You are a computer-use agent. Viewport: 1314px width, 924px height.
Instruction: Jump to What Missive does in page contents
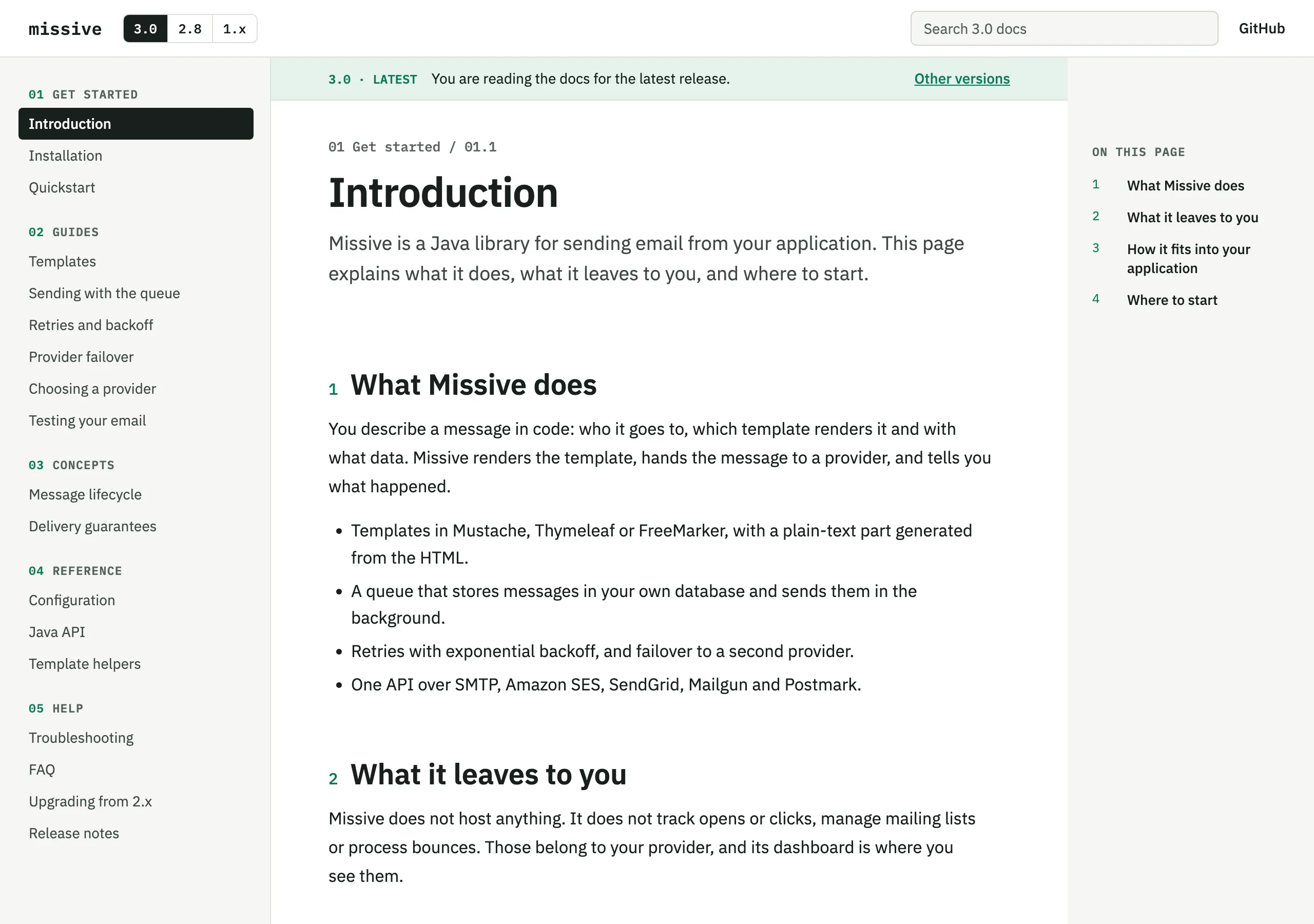click(x=1185, y=185)
